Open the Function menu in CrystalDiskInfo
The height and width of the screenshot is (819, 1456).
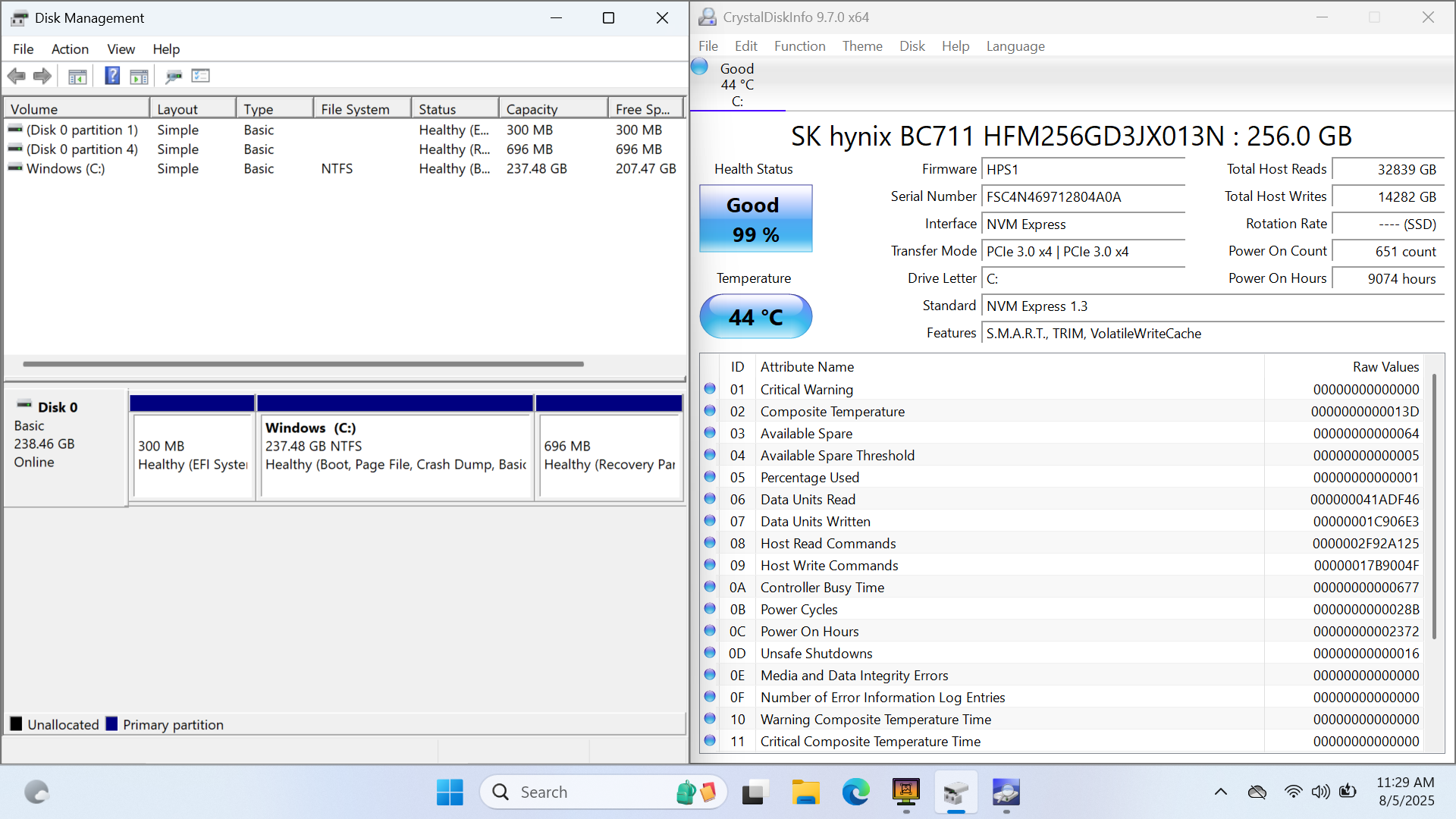(799, 46)
